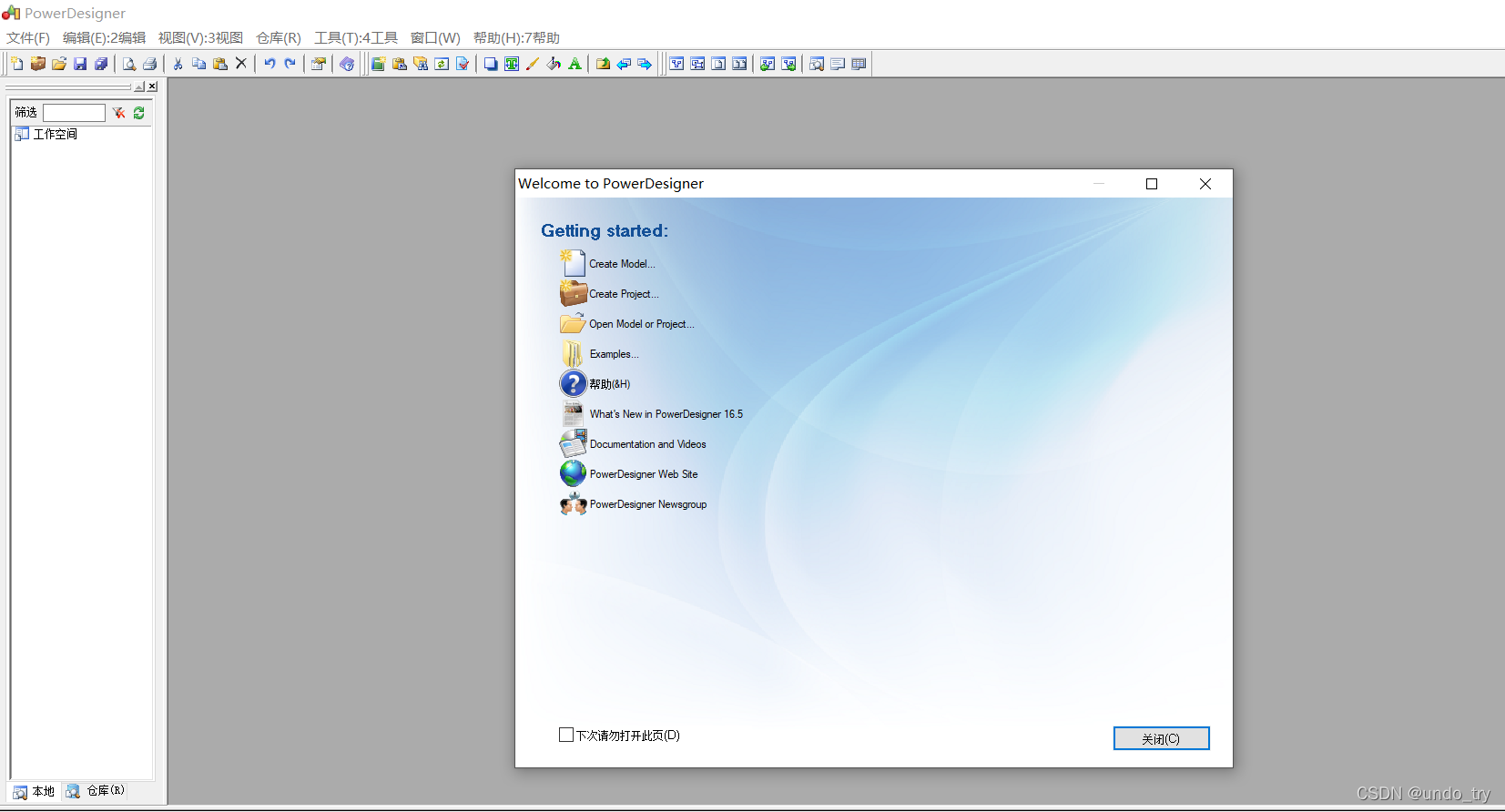Select the Fill Color paint bucket icon
This screenshot has height=812, width=1505.
point(554,64)
